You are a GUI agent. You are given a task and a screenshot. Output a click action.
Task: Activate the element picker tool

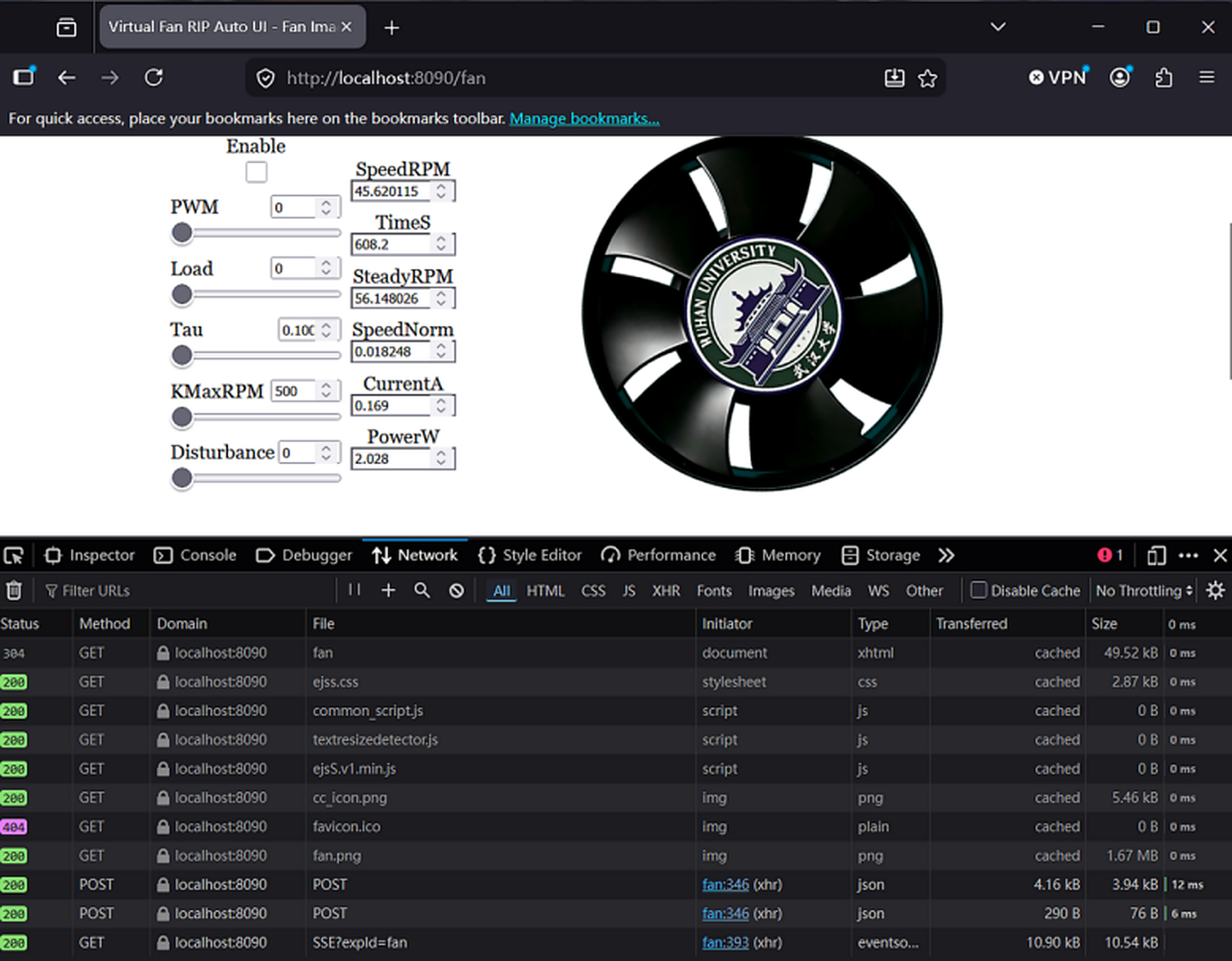pos(13,556)
